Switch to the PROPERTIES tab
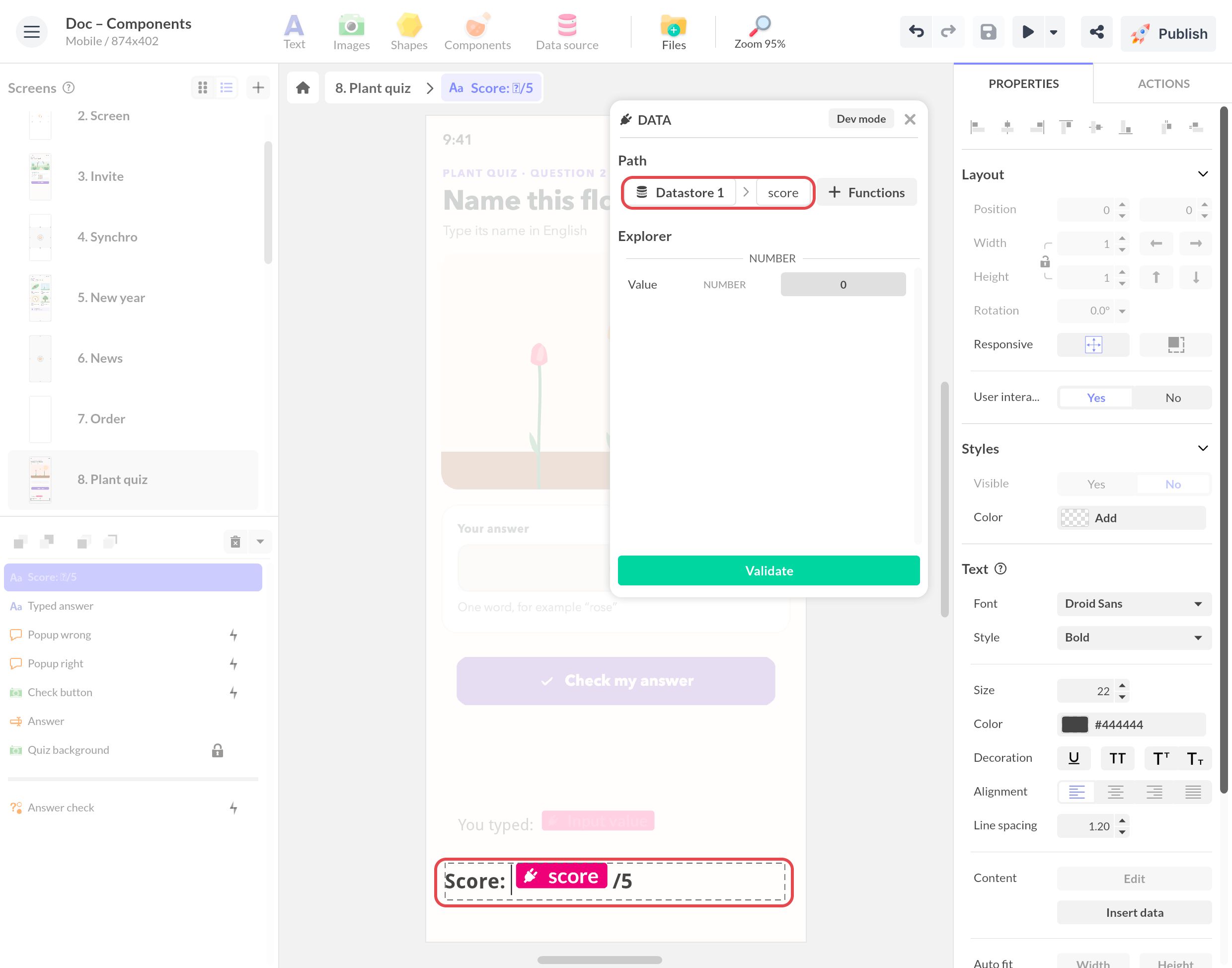 pos(1023,84)
